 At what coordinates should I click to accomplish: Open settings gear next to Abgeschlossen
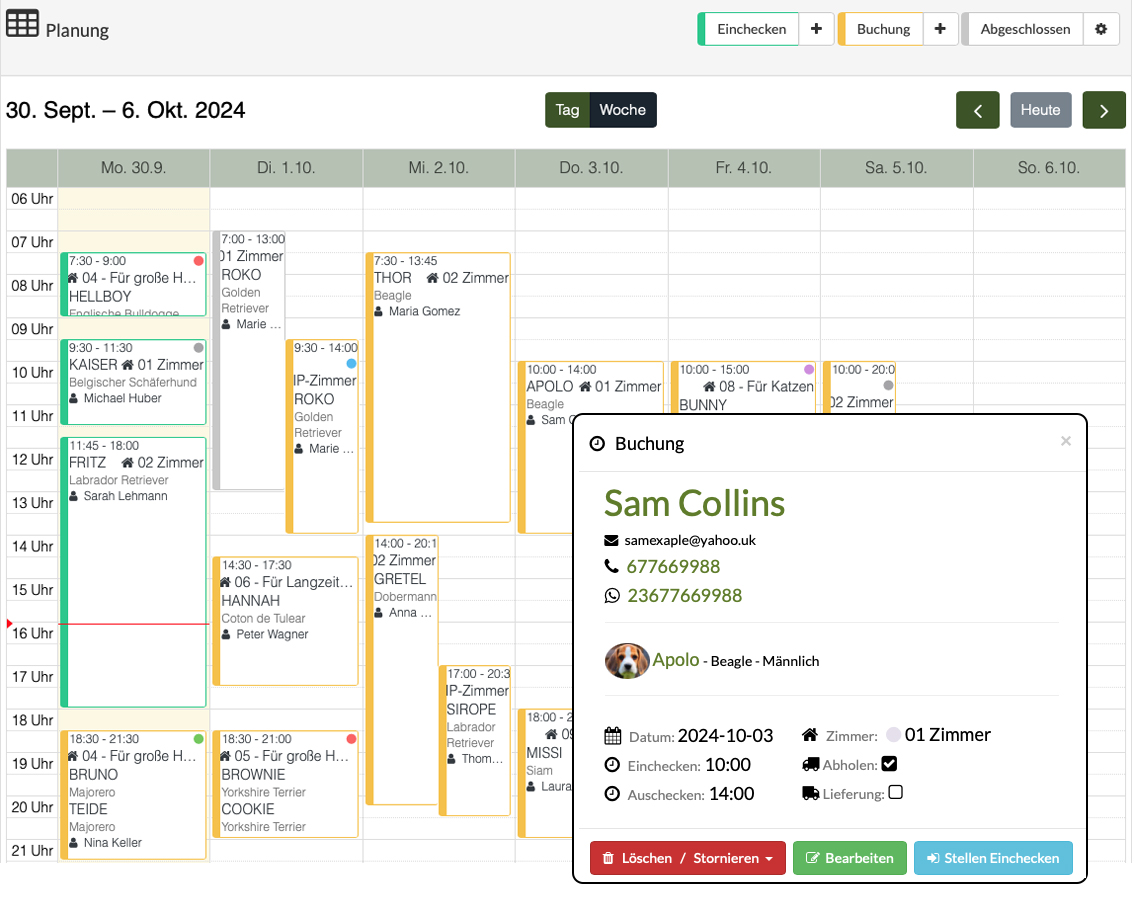1101,29
